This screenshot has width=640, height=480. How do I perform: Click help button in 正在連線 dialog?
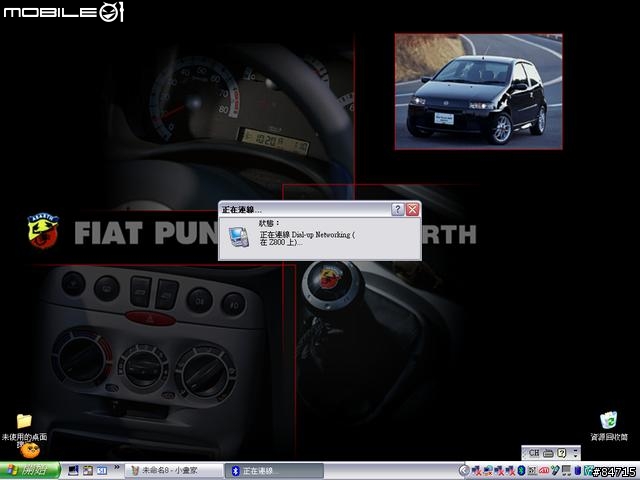tap(398, 209)
